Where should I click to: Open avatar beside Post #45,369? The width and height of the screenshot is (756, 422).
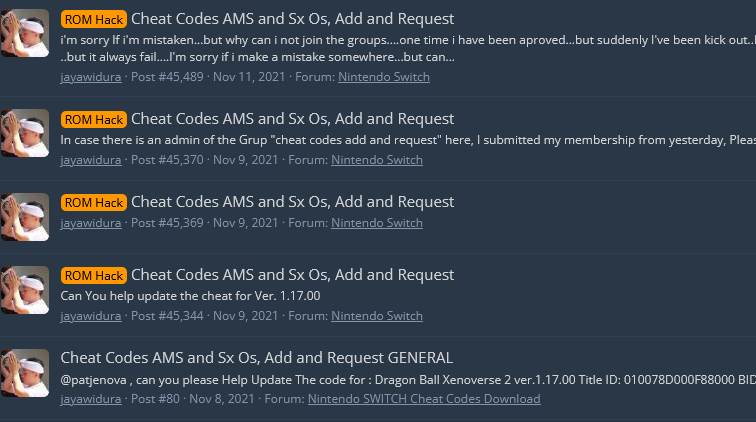tap(25, 217)
